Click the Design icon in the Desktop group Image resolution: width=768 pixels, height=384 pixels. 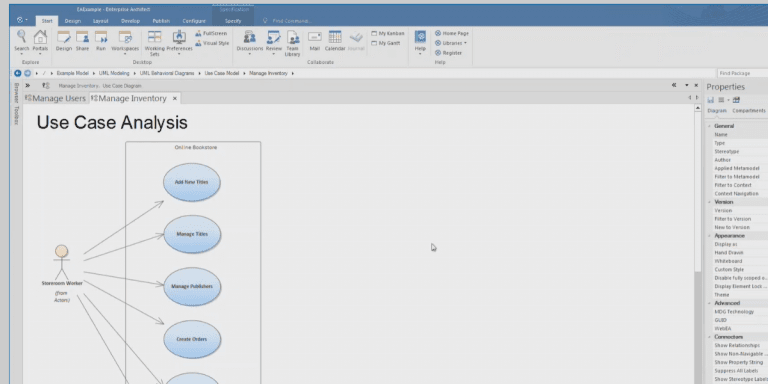[x=64, y=41]
